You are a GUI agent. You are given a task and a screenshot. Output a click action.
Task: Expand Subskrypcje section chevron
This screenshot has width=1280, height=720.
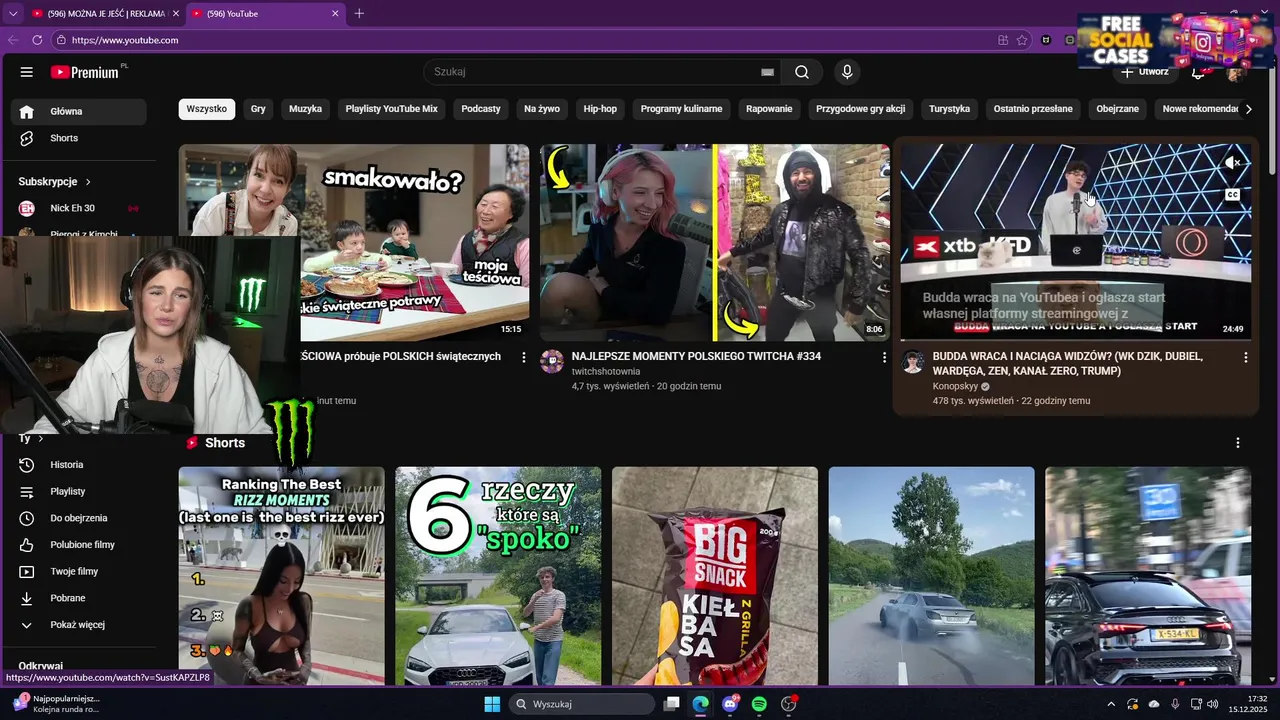point(88,182)
